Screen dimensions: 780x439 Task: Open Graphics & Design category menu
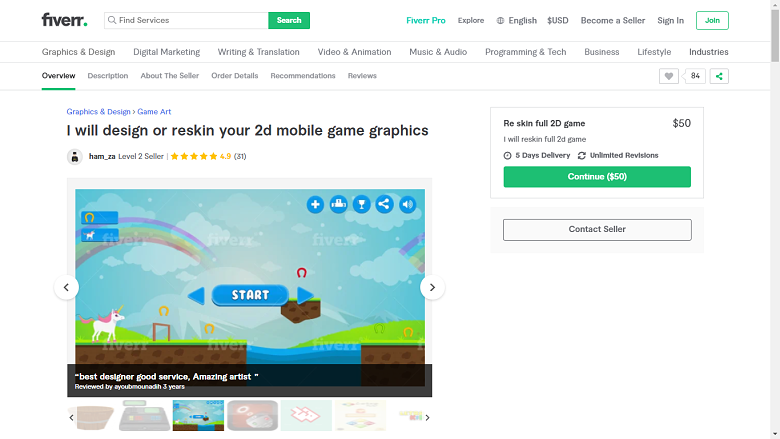pyautogui.click(x=78, y=52)
